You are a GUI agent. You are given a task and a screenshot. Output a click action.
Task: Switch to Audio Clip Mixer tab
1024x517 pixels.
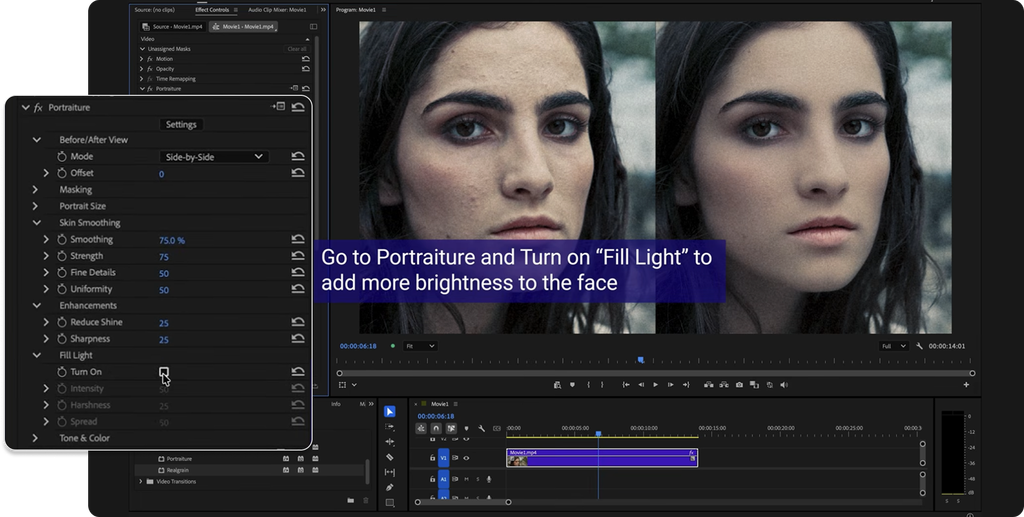277,10
